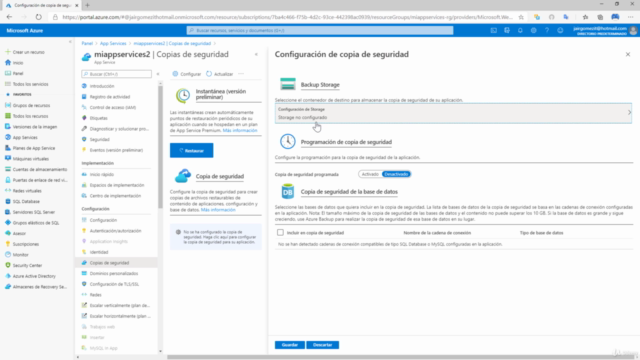Open Security Center in the sidebar

27,265
